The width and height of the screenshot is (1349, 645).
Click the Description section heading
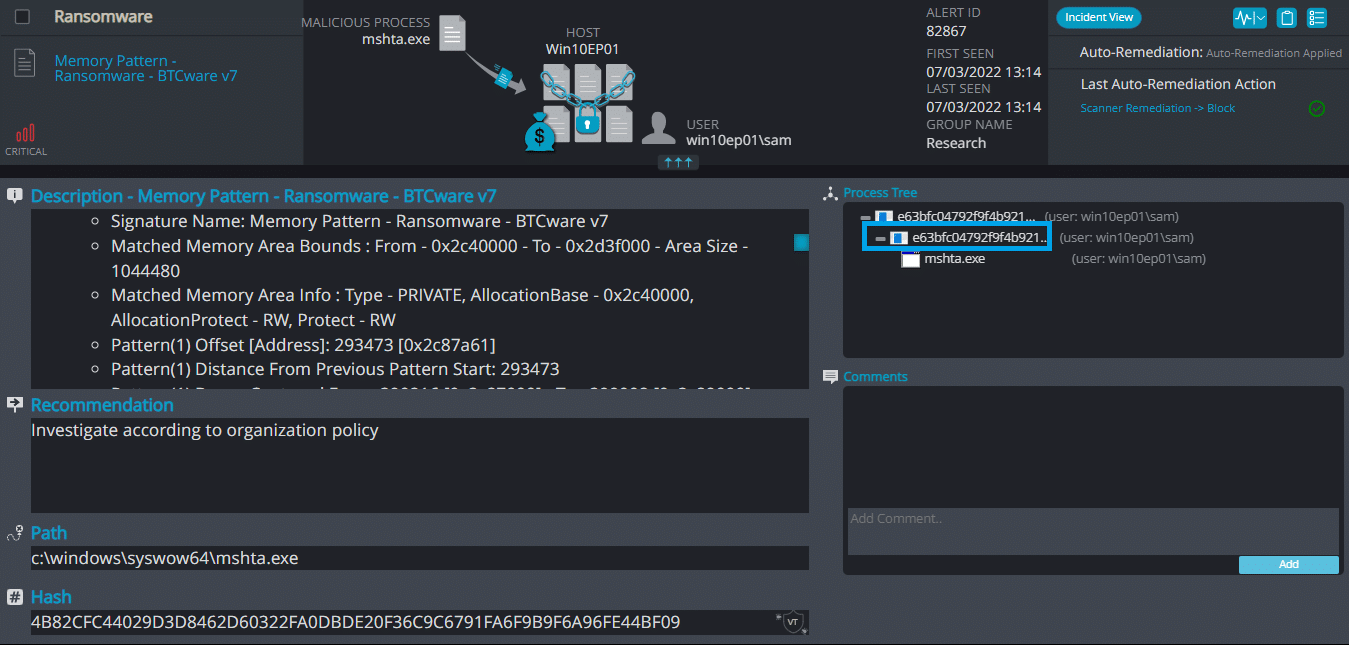pyautogui.click(x=263, y=196)
